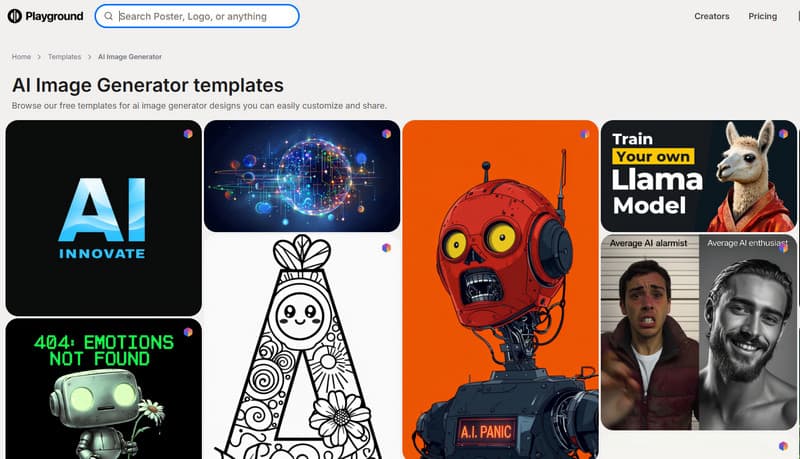Click the badge icon on 404 Emotions template
Image resolution: width=800 pixels, height=459 pixels.
(x=188, y=331)
